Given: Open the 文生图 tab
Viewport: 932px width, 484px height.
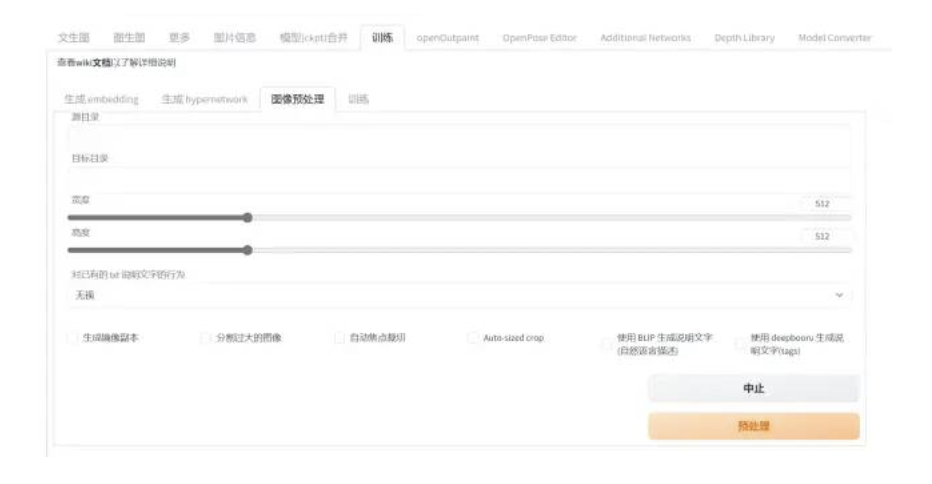Looking at the screenshot, I should click(x=73, y=37).
